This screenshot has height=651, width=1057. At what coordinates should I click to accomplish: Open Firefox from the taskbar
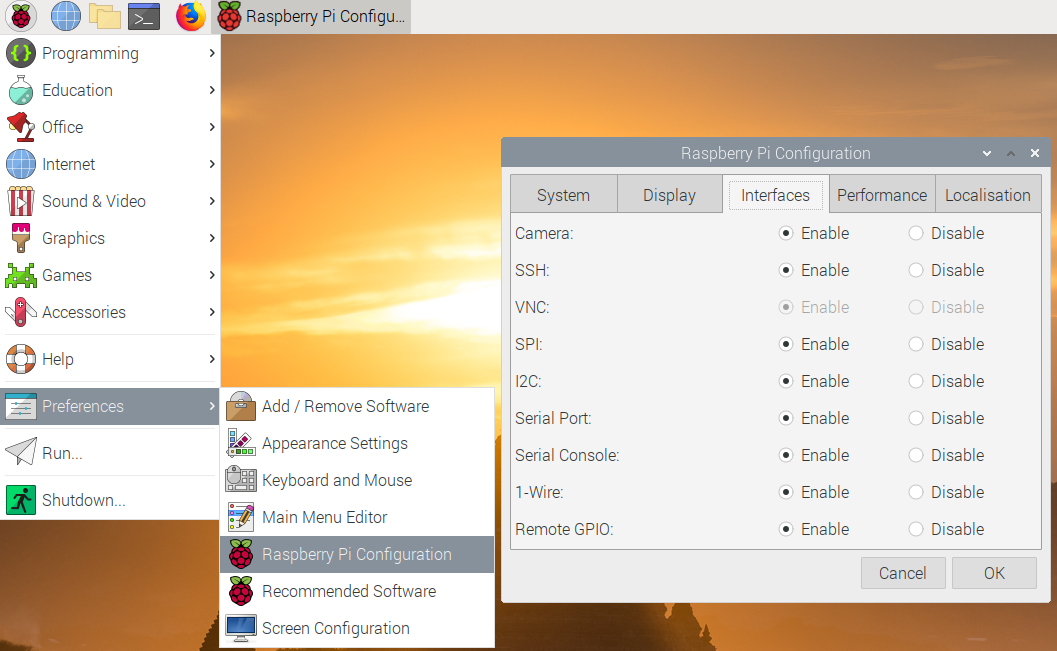pos(190,16)
